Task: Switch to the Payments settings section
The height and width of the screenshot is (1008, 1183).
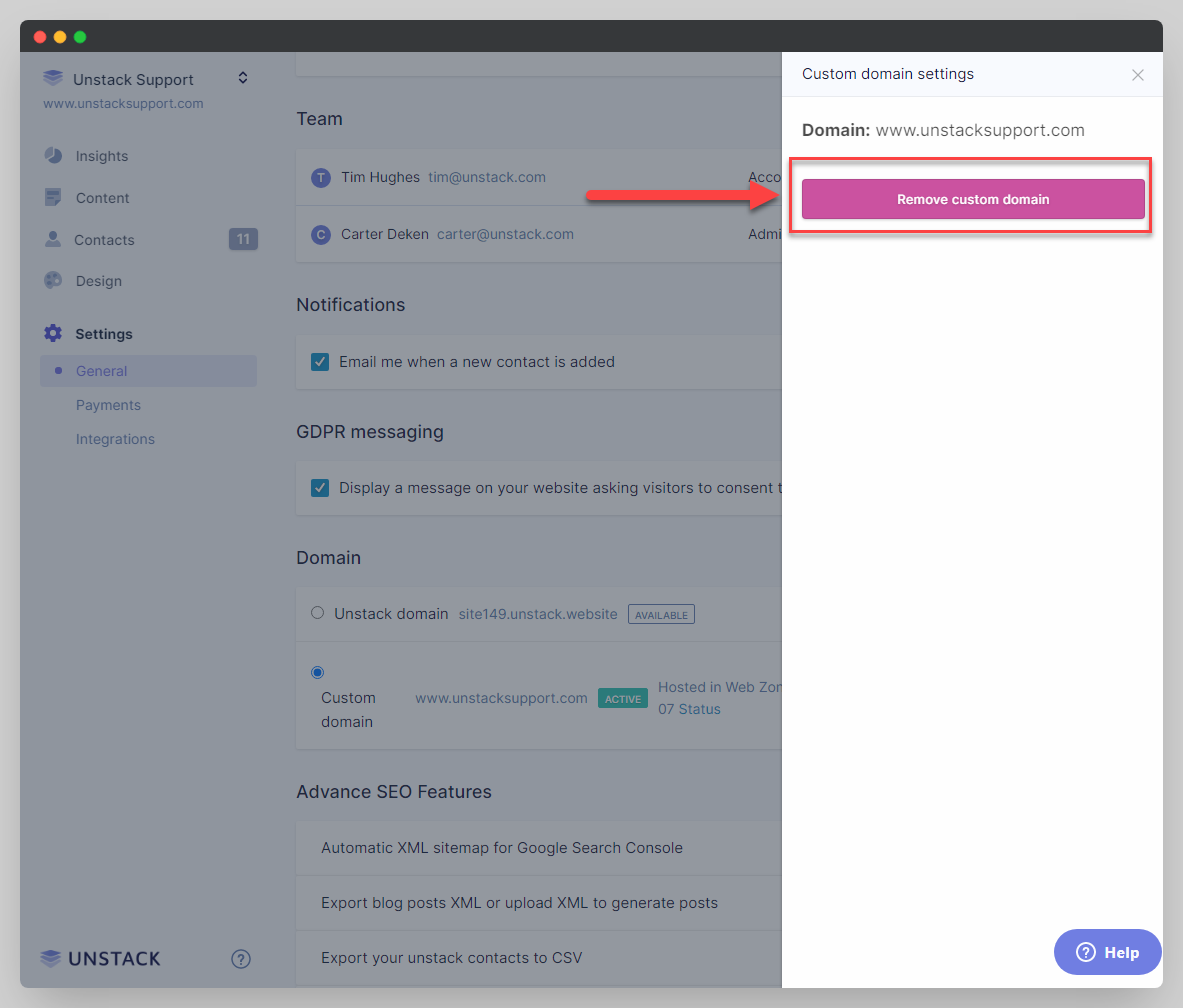Action: click(108, 405)
